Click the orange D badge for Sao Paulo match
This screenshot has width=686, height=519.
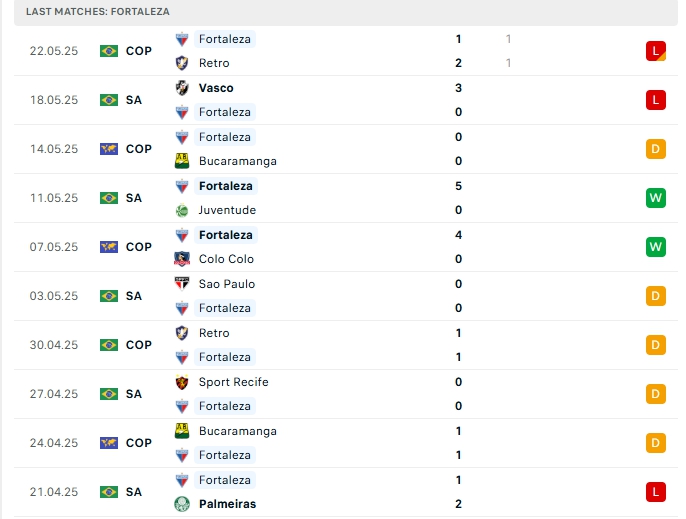tap(656, 296)
